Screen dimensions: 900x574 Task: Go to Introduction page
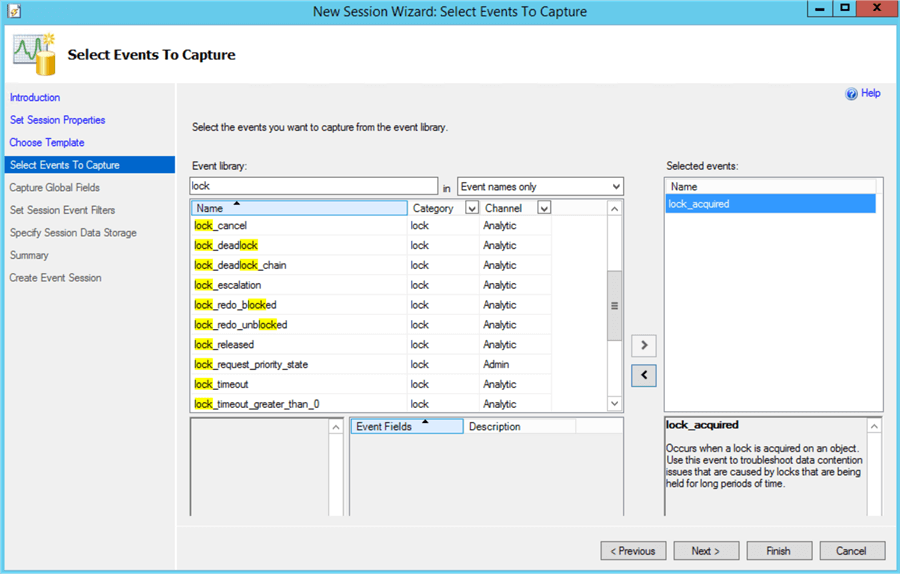point(34,98)
